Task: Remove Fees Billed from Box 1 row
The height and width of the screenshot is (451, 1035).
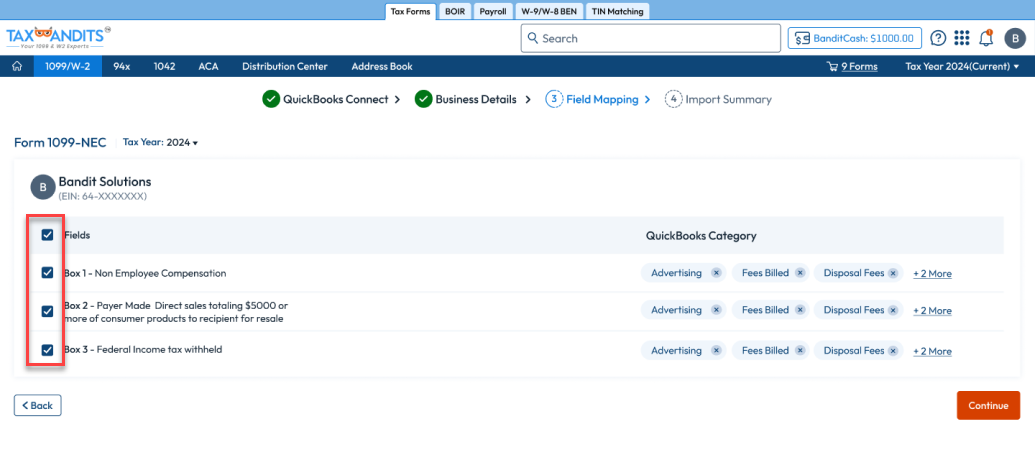Action: coord(799,273)
